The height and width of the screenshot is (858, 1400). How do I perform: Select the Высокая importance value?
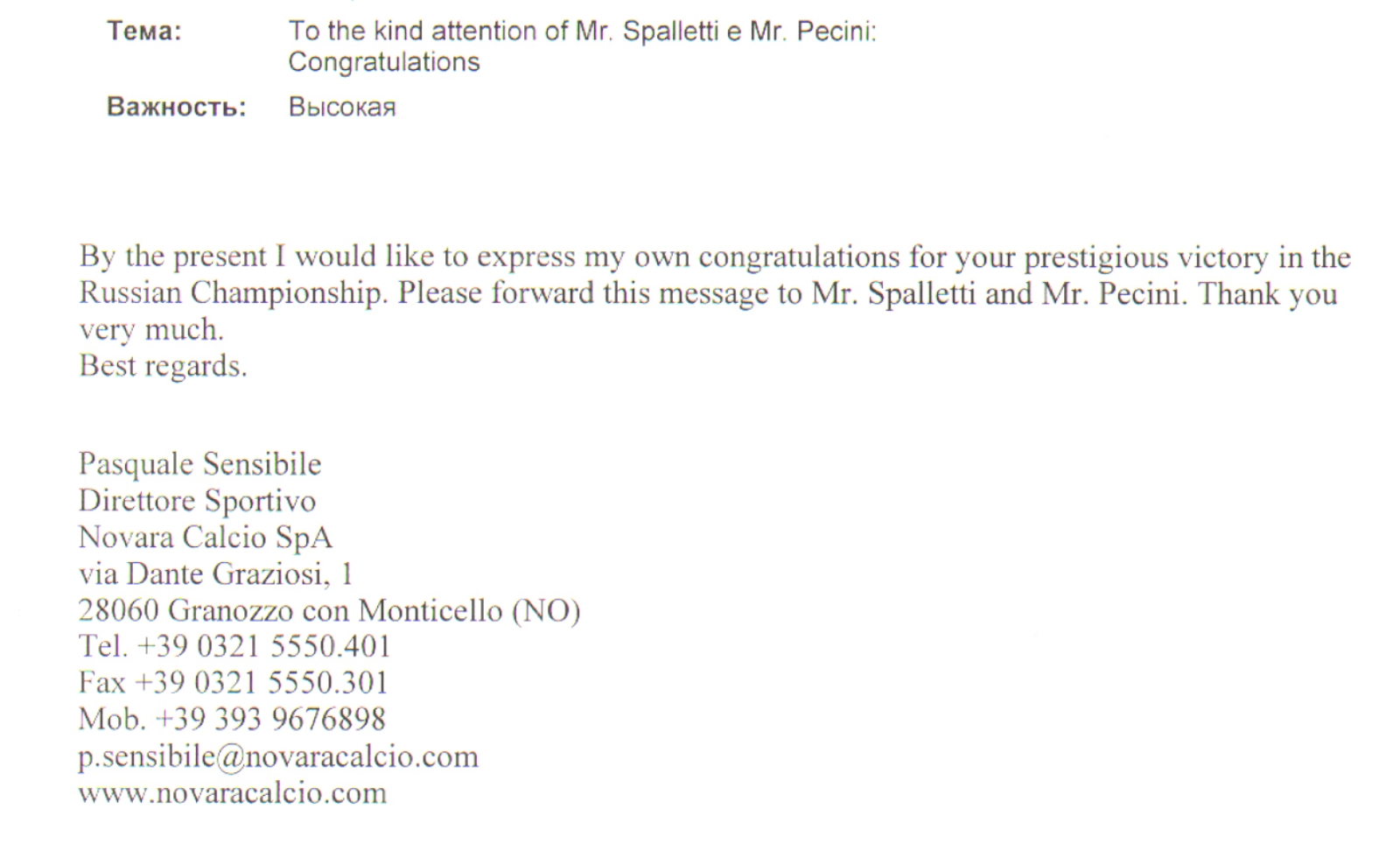point(342,107)
